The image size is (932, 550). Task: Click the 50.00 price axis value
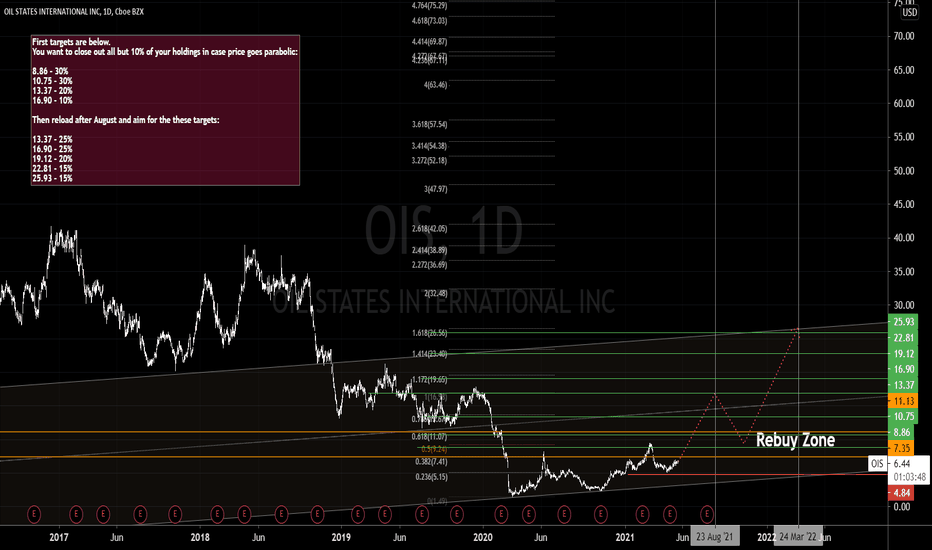coord(903,171)
